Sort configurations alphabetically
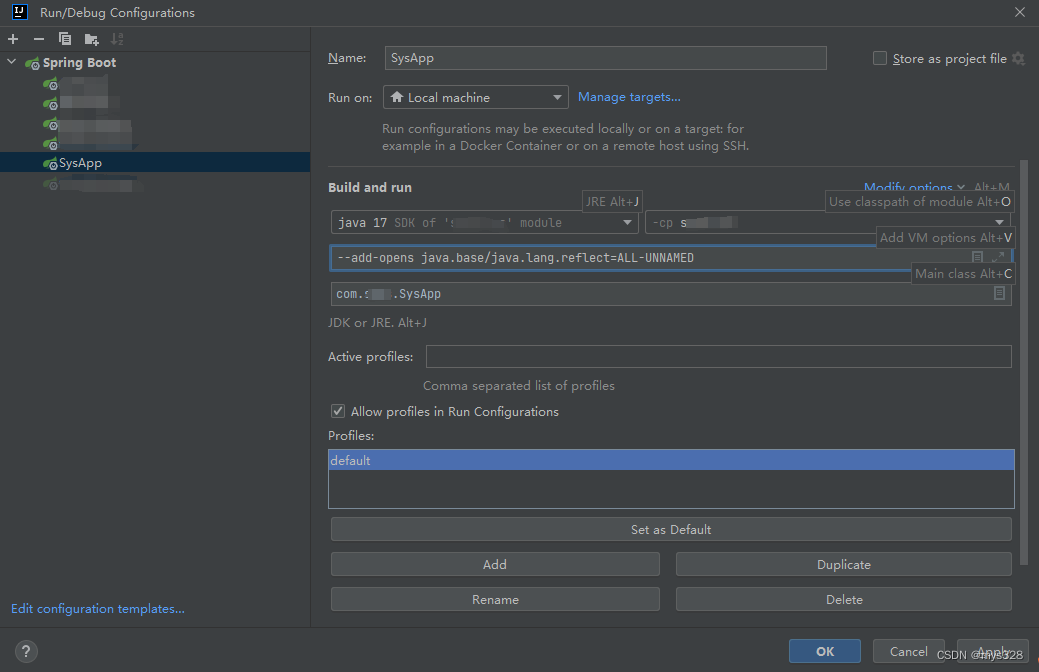 click(117, 39)
